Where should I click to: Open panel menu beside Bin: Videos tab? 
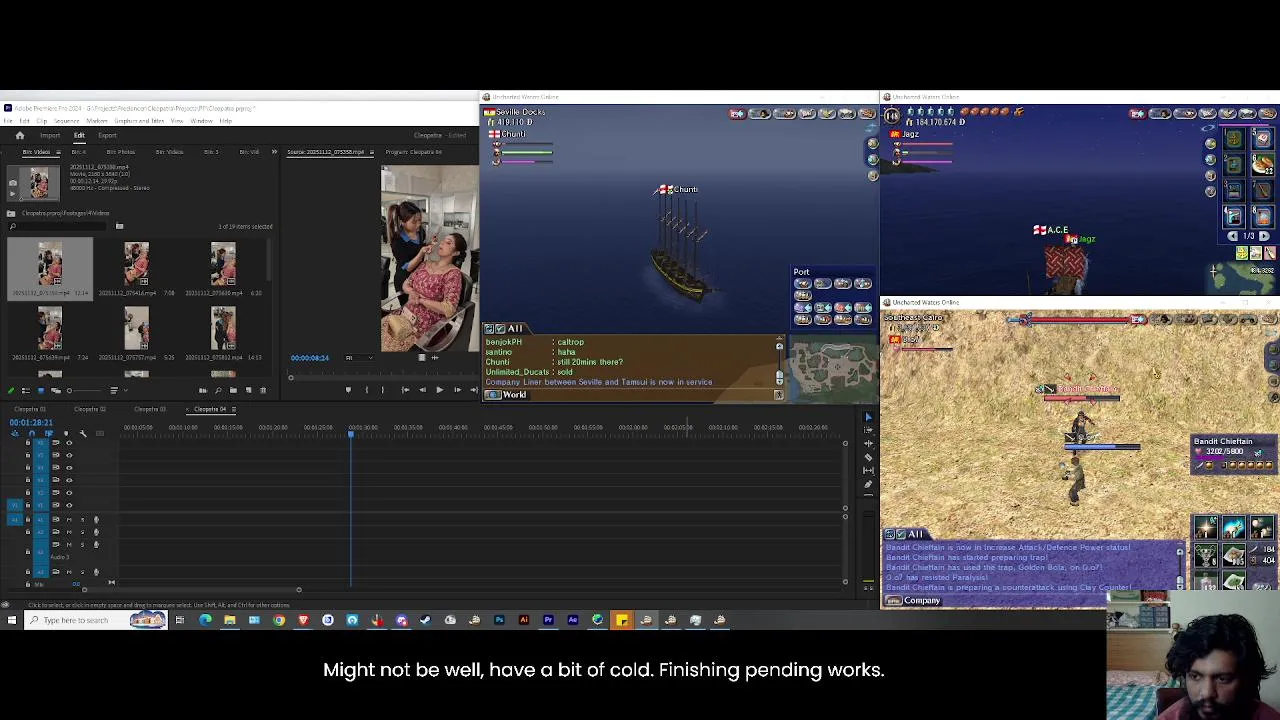click(58, 152)
